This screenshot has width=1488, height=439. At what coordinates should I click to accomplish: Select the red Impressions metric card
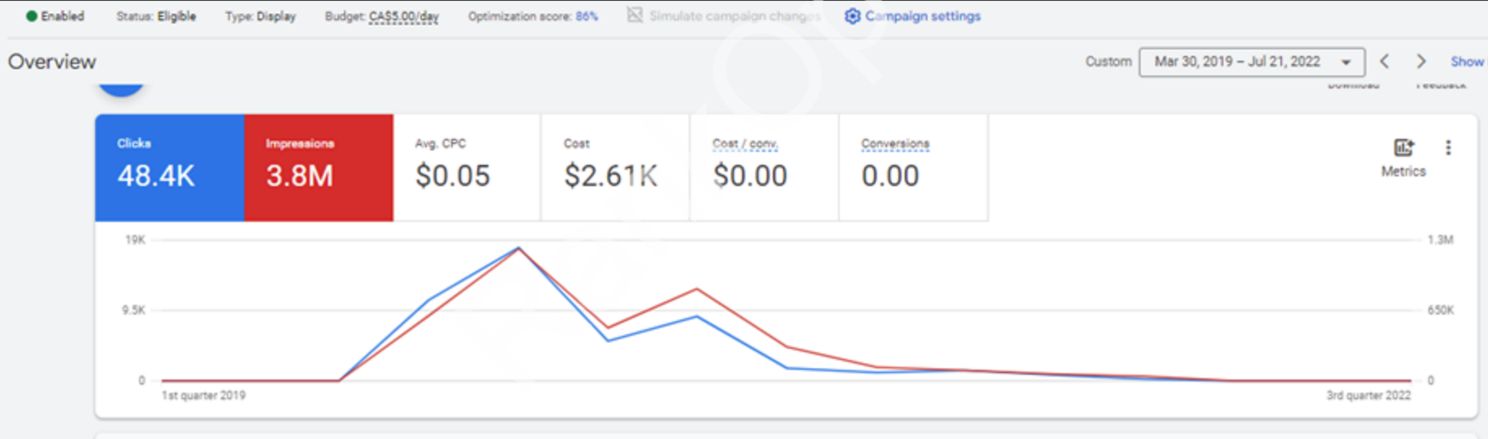click(x=318, y=167)
